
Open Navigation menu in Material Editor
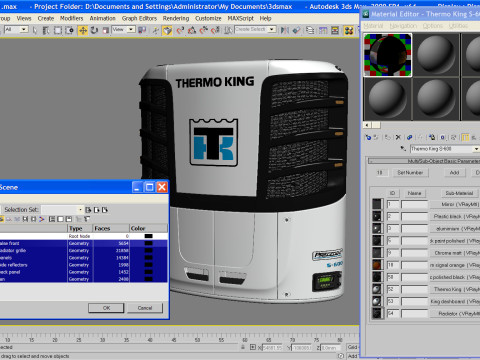click(403, 26)
